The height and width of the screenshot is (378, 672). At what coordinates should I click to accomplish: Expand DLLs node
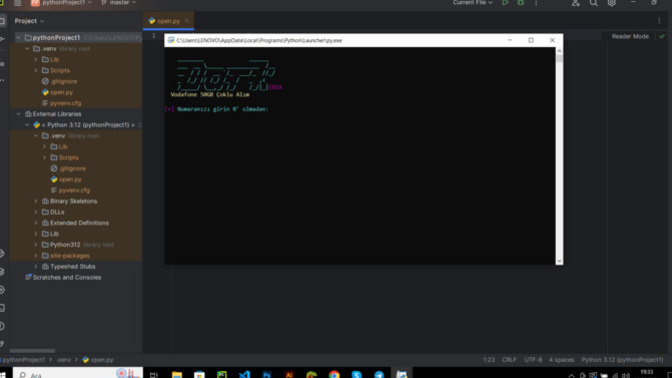(x=36, y=212)
